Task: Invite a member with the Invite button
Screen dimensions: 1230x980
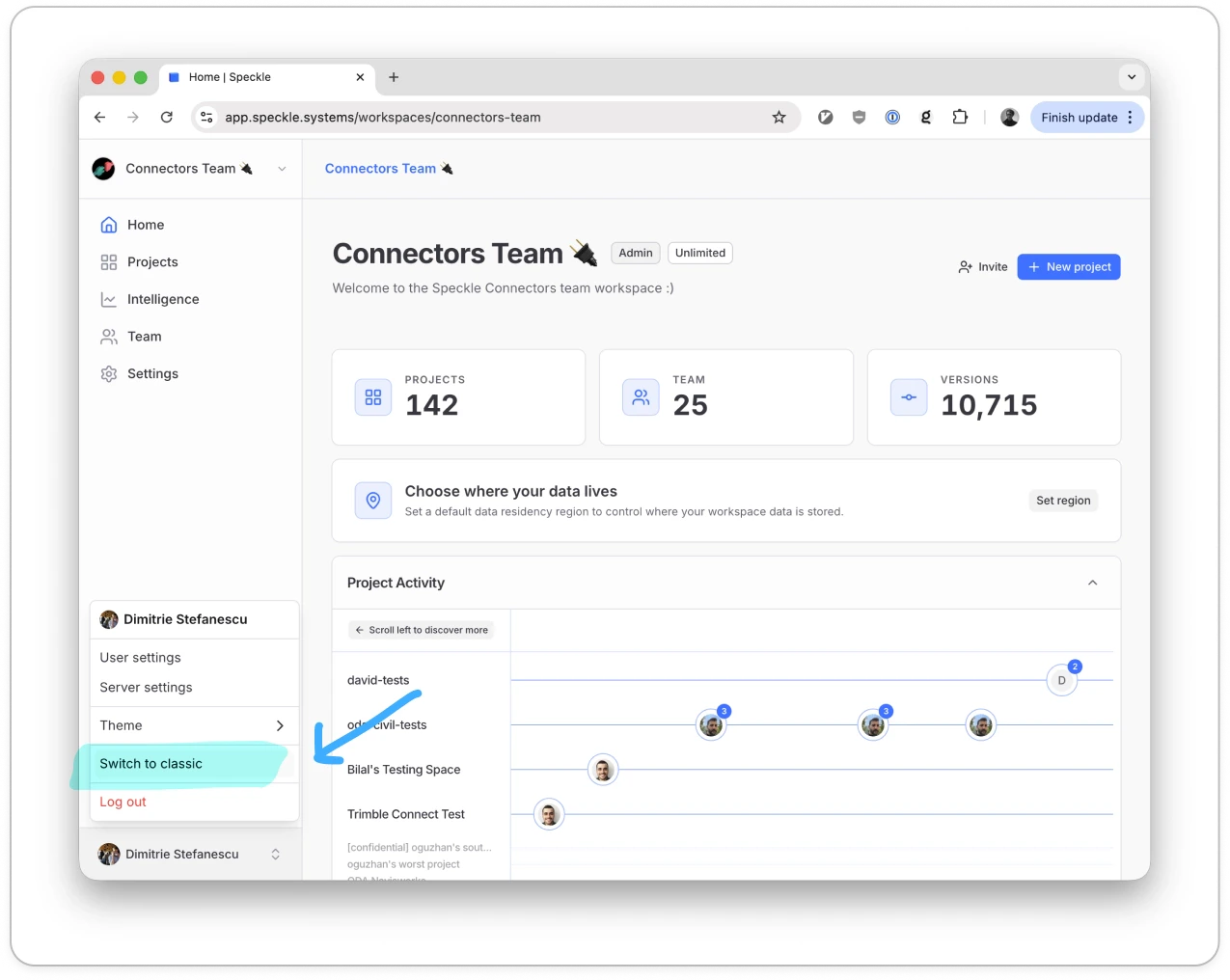Action: click(x=983, y=267)
